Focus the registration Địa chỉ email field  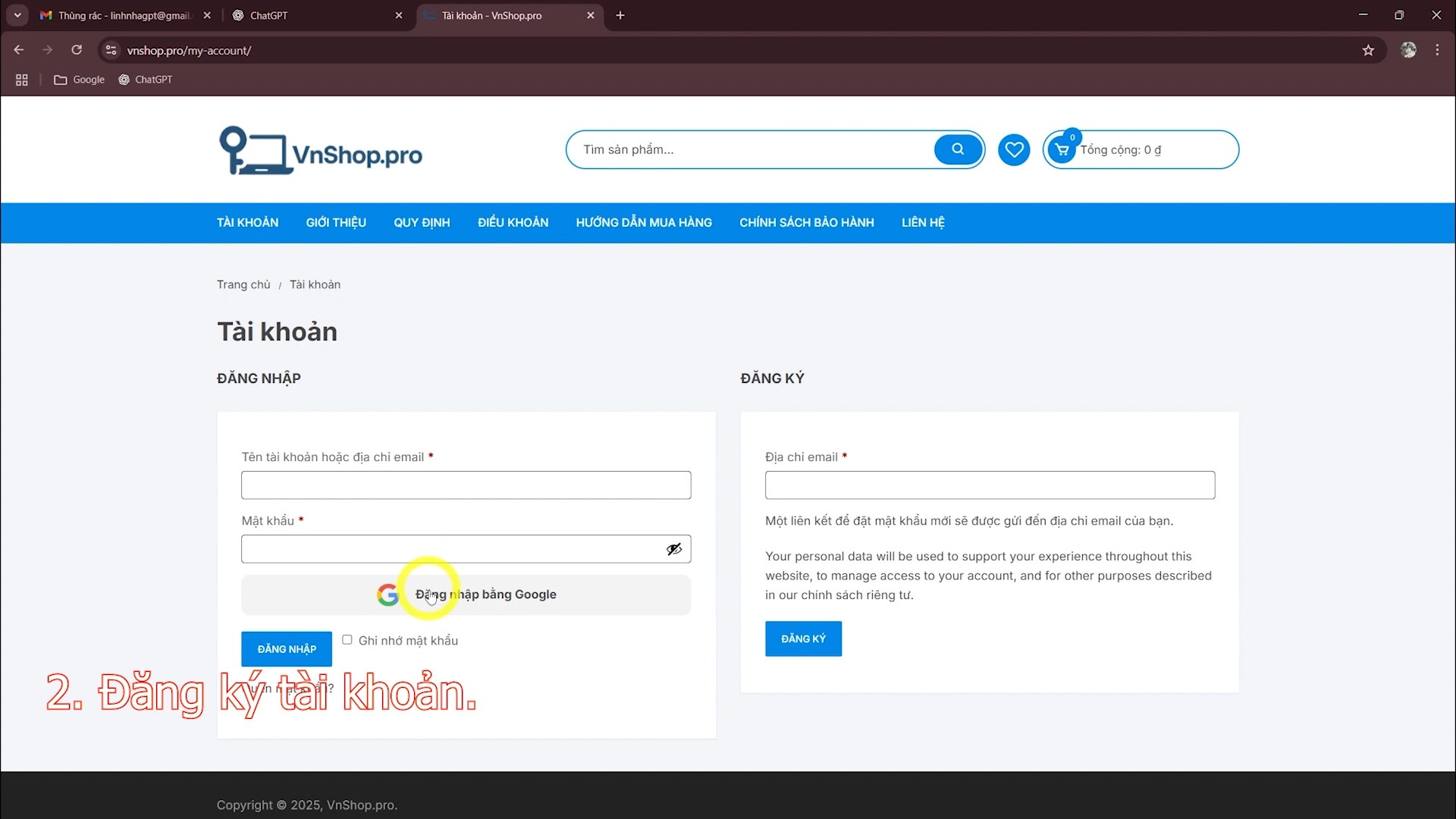(x=990, y=485)
